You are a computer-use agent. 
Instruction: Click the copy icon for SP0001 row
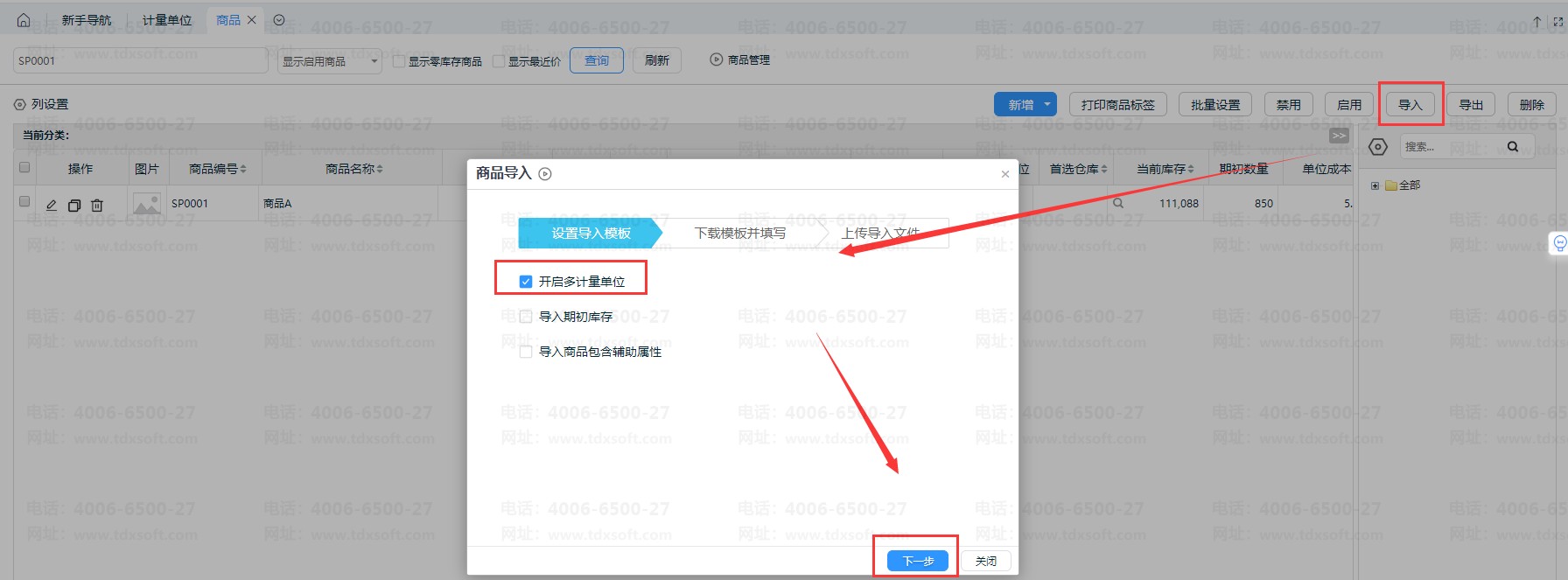(x=74, y=205)
